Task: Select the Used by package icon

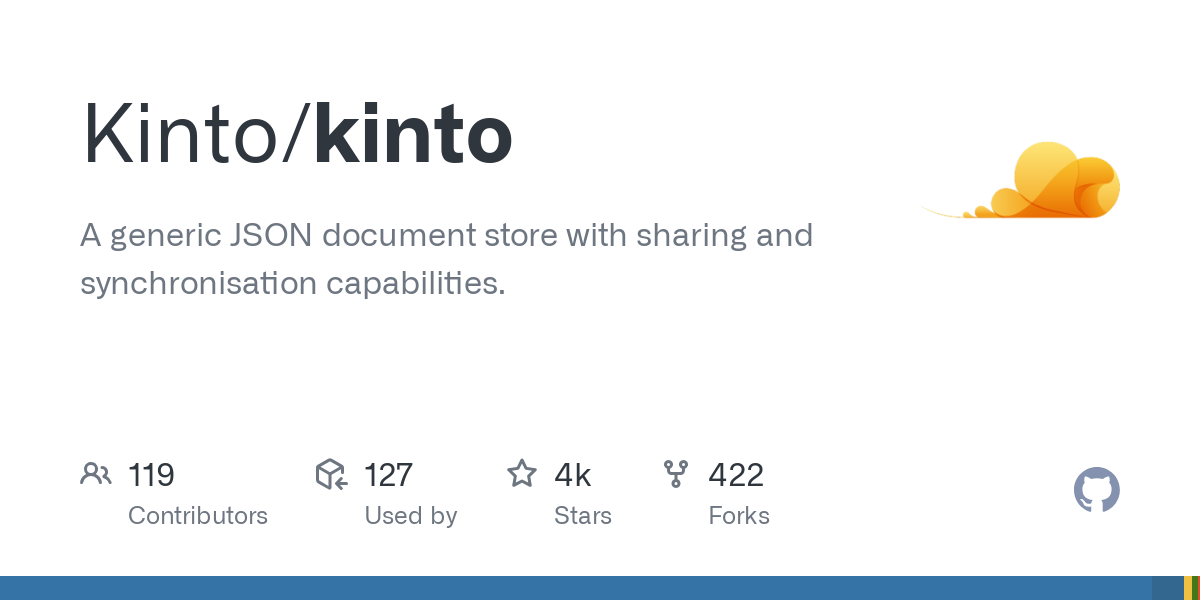Action: click(330, 474)
